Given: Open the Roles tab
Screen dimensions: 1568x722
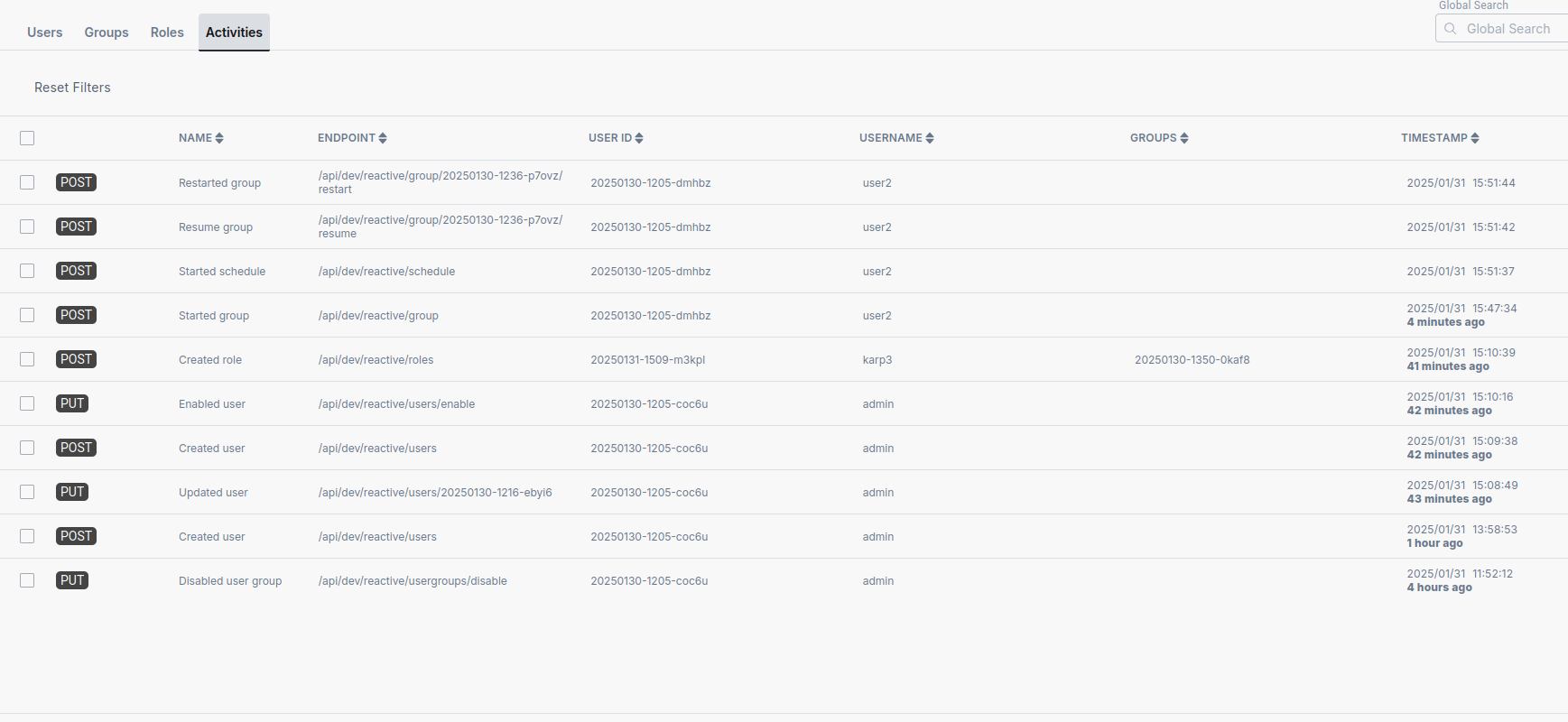Looking at the screenshot, I should click(167, 32).
